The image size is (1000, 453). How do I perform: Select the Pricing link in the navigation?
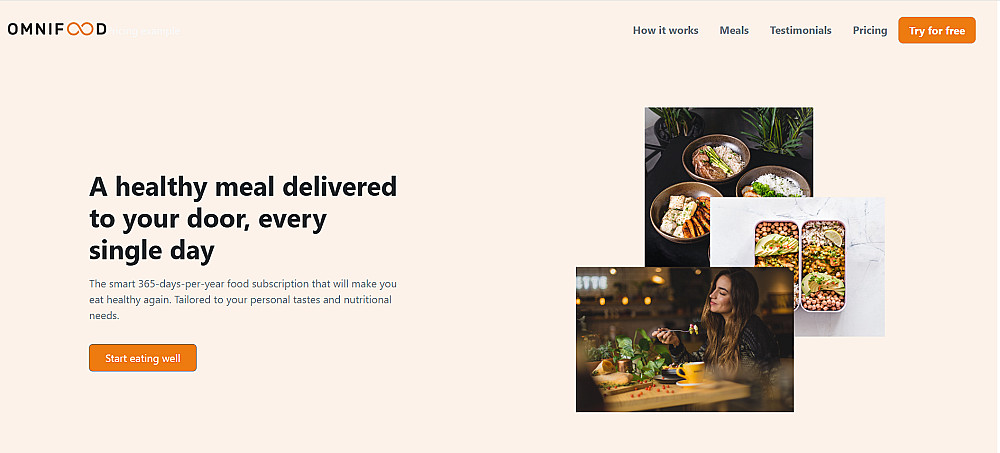click(x=870, y=30)
